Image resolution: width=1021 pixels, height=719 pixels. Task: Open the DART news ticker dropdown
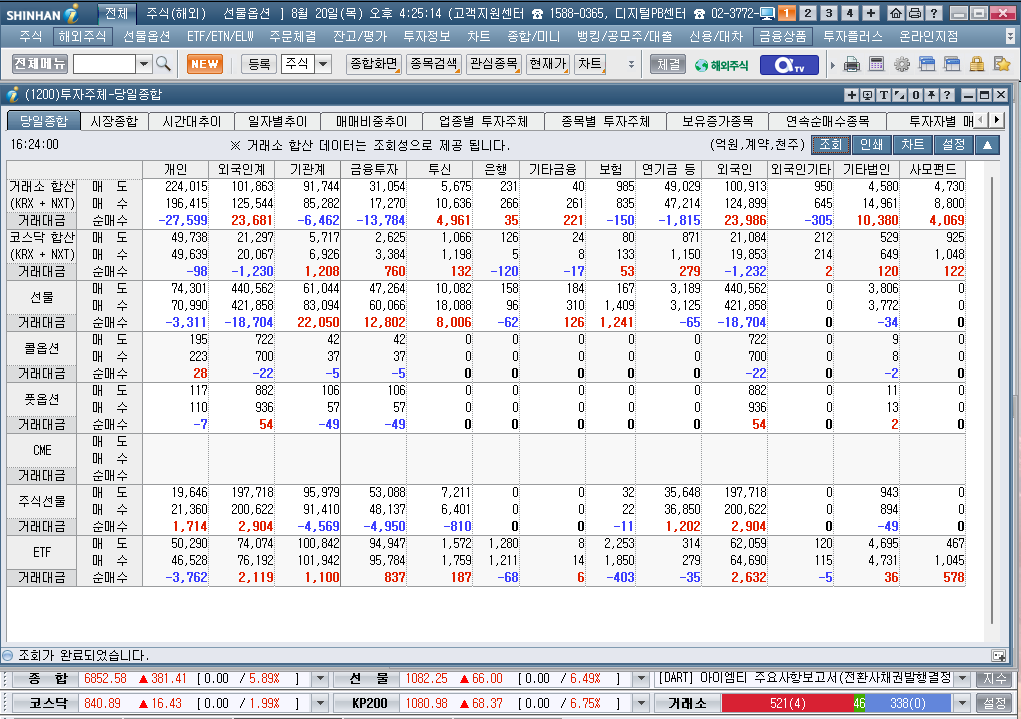962,679
